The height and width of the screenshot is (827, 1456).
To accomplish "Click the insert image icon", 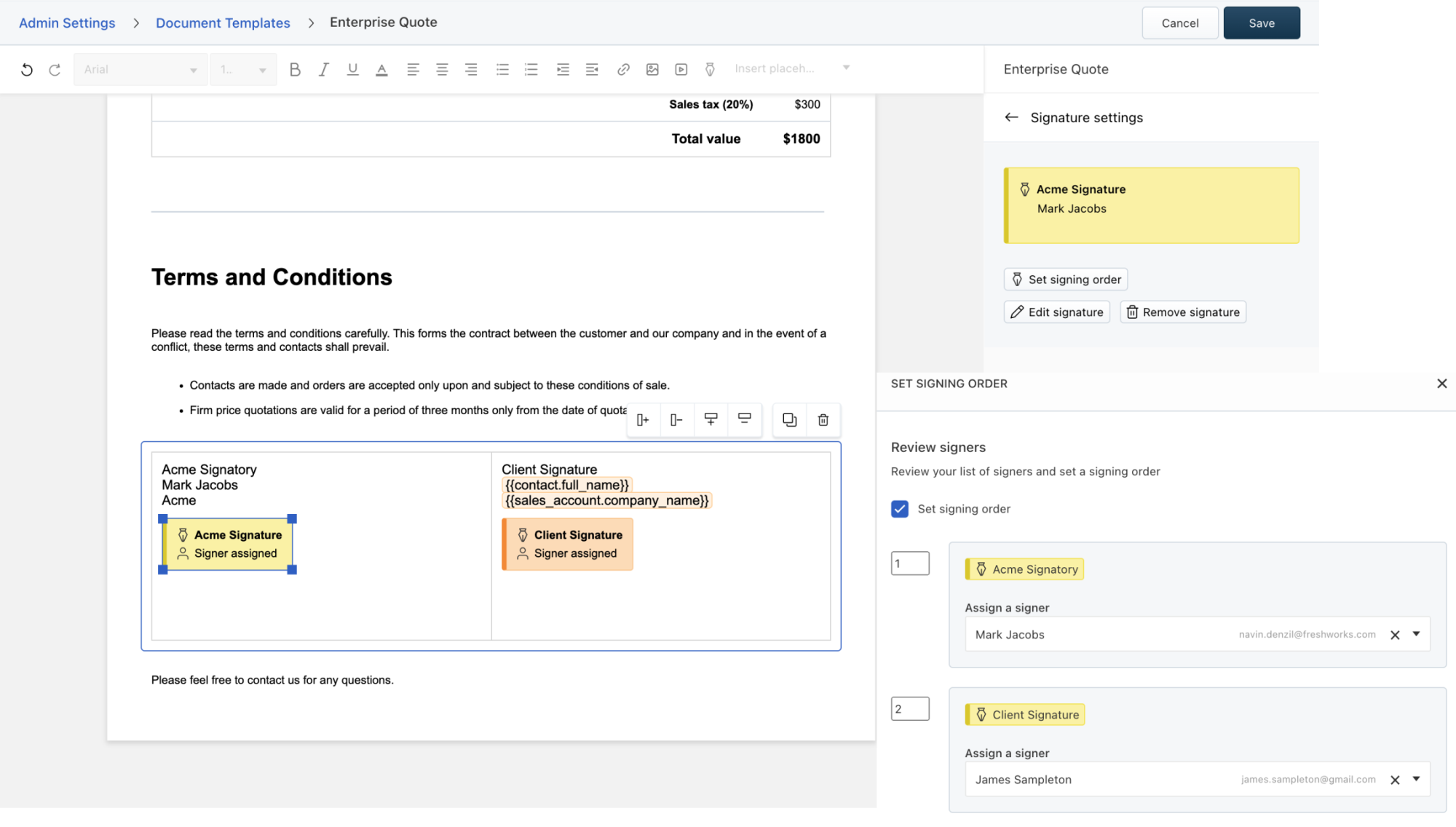I will pos(652,70).
